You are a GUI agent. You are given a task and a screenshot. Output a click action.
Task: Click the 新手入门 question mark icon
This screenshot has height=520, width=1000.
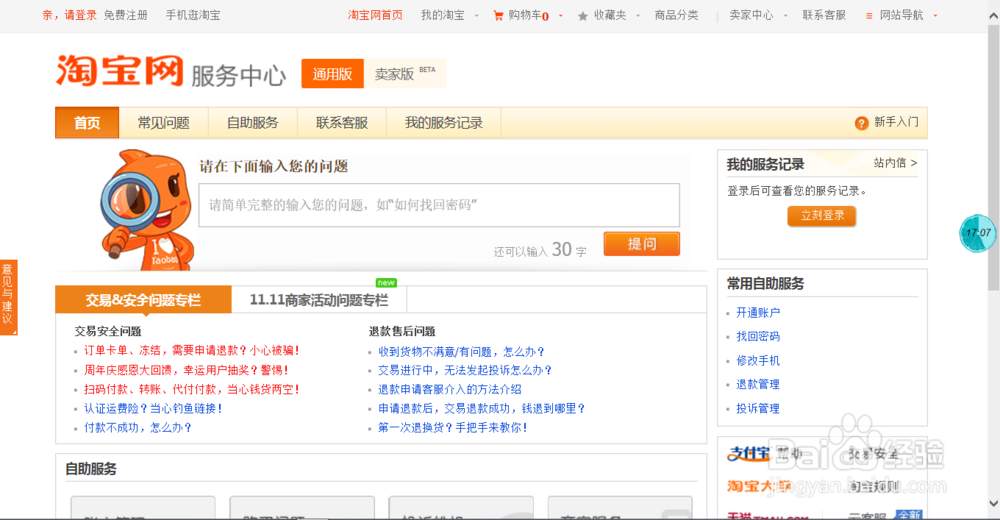coord(862,123)
